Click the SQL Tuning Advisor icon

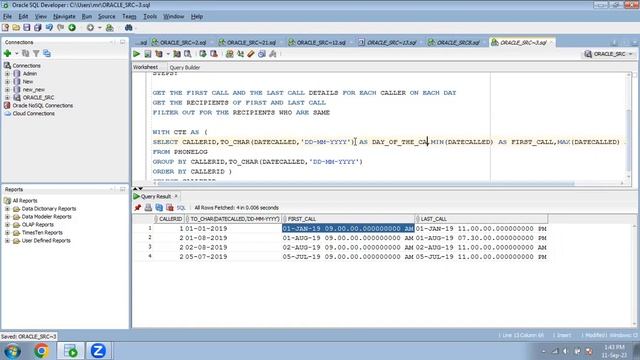188,54
